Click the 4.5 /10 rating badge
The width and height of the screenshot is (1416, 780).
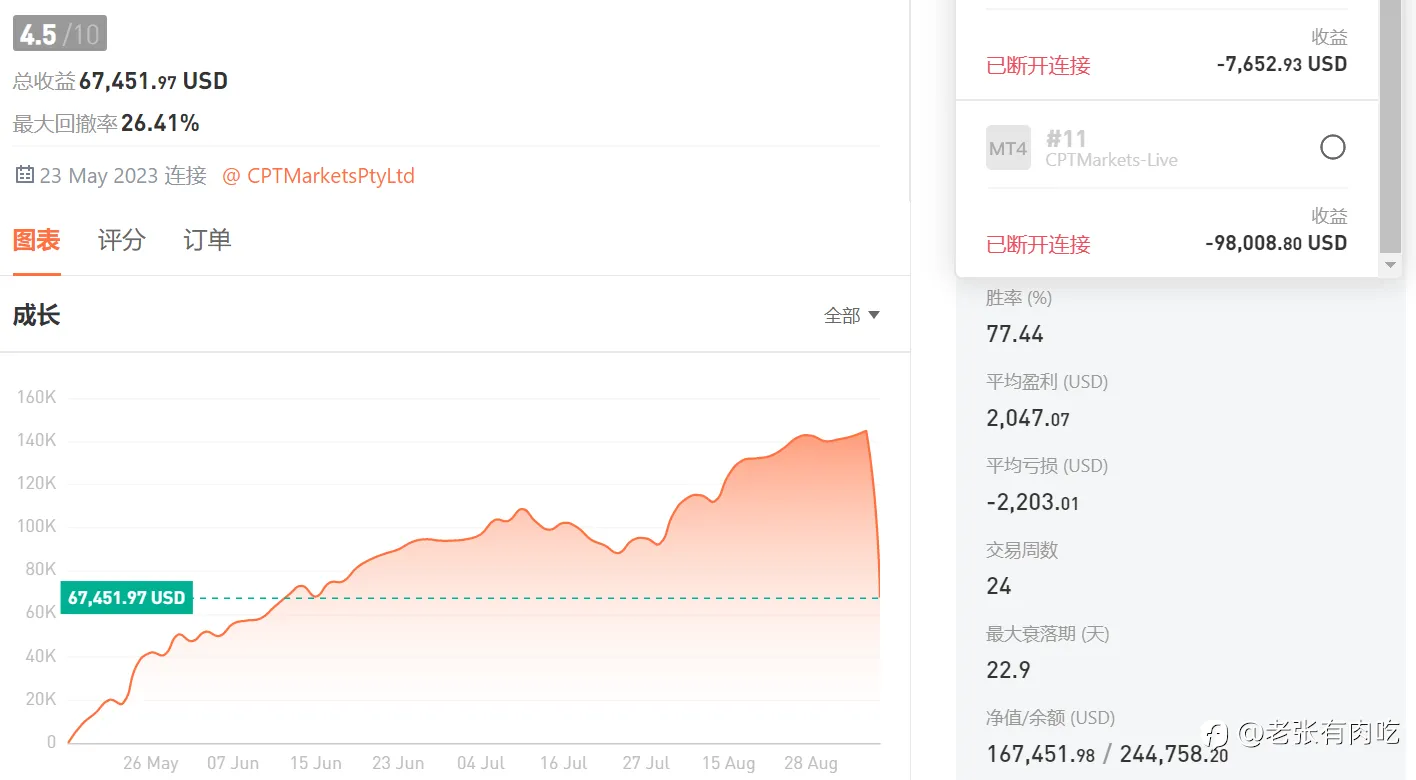(x=60, y=34)
